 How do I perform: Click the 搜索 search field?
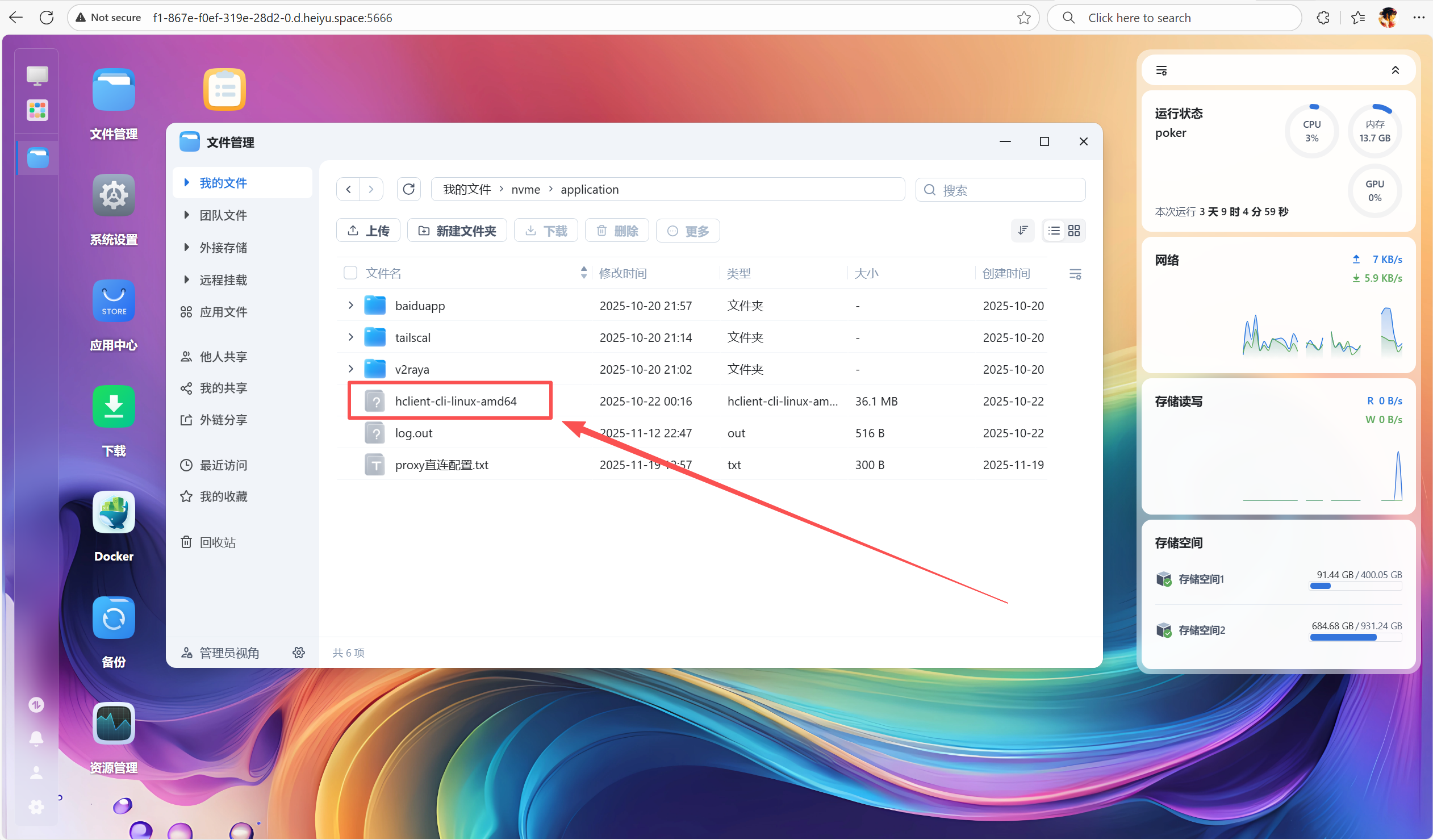click(x=1000, y=189)
